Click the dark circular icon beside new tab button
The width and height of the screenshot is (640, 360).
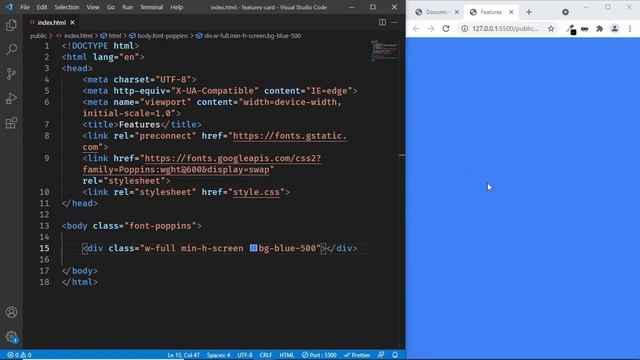(565, 12)
